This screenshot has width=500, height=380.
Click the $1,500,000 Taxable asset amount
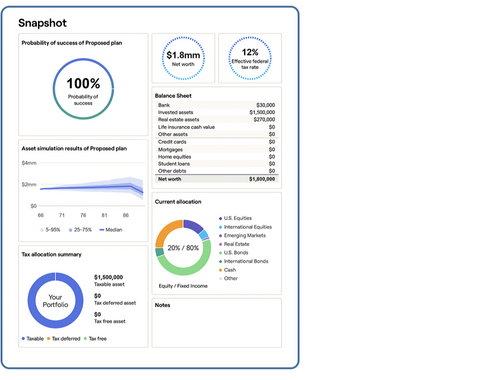(109, 277)
